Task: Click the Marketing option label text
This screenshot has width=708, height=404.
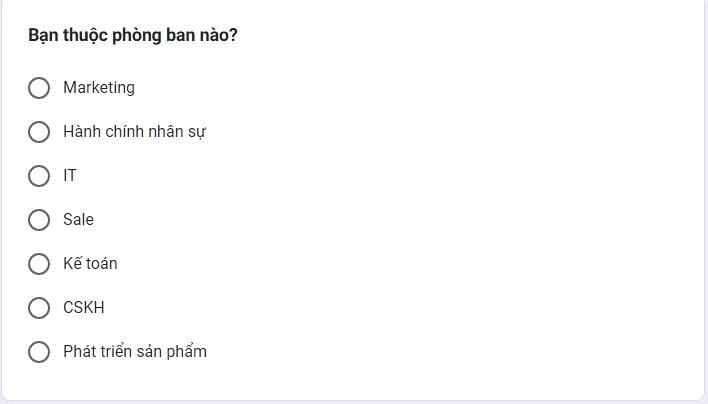Action: click(99, 88)
